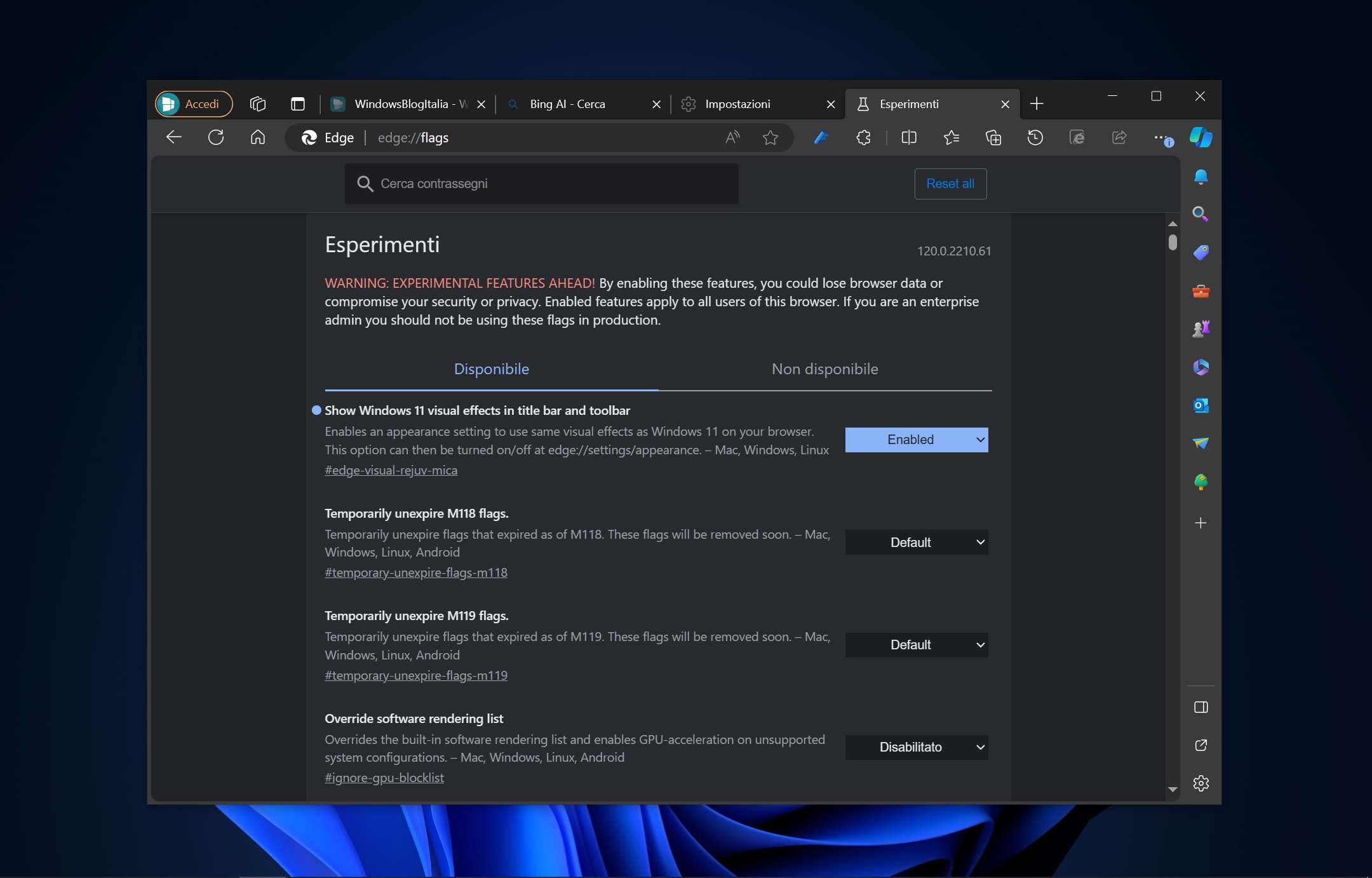Open the Collections icon
Viewport: 1372px width, 878px height.
993,137
